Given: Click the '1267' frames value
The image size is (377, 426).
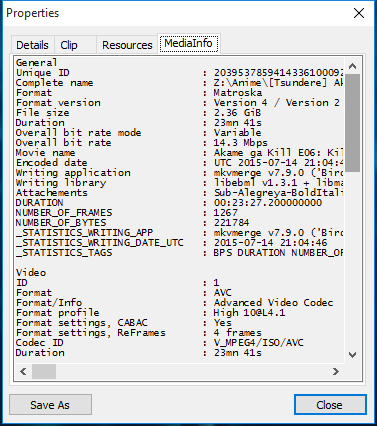Looking at the screenshot, I should [x=226, y=213].
